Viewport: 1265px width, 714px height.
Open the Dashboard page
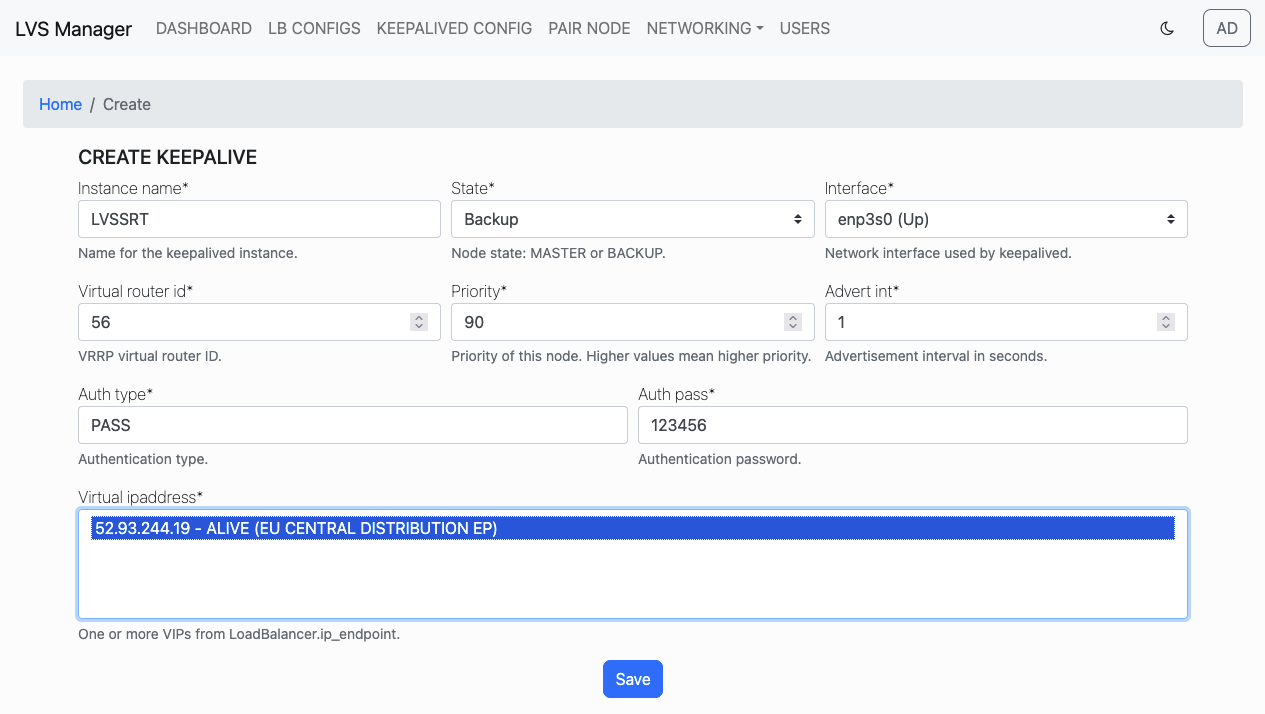(x=204, y=28)
